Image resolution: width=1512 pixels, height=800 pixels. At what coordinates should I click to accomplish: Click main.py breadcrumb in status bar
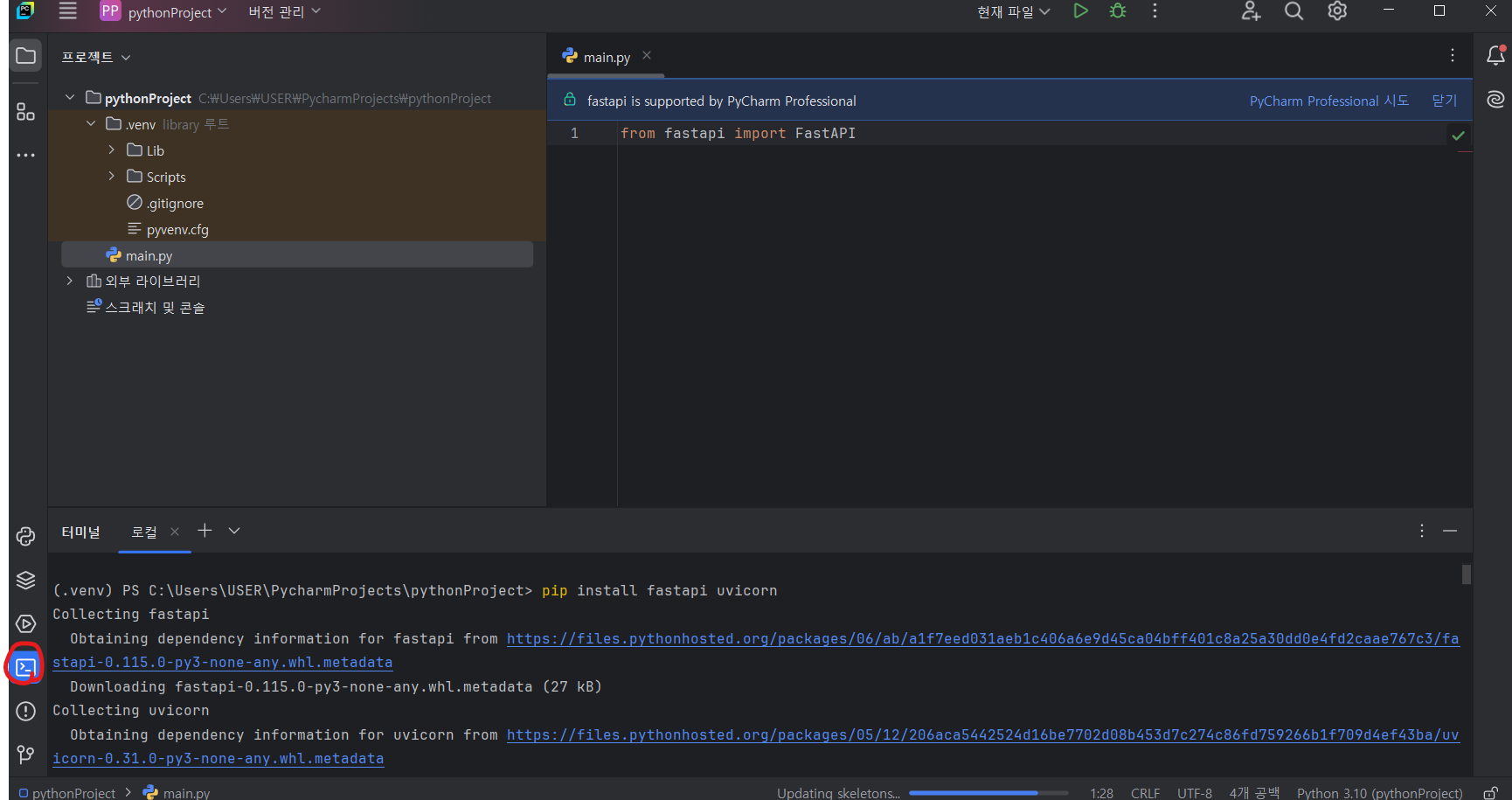coord(177,793)
